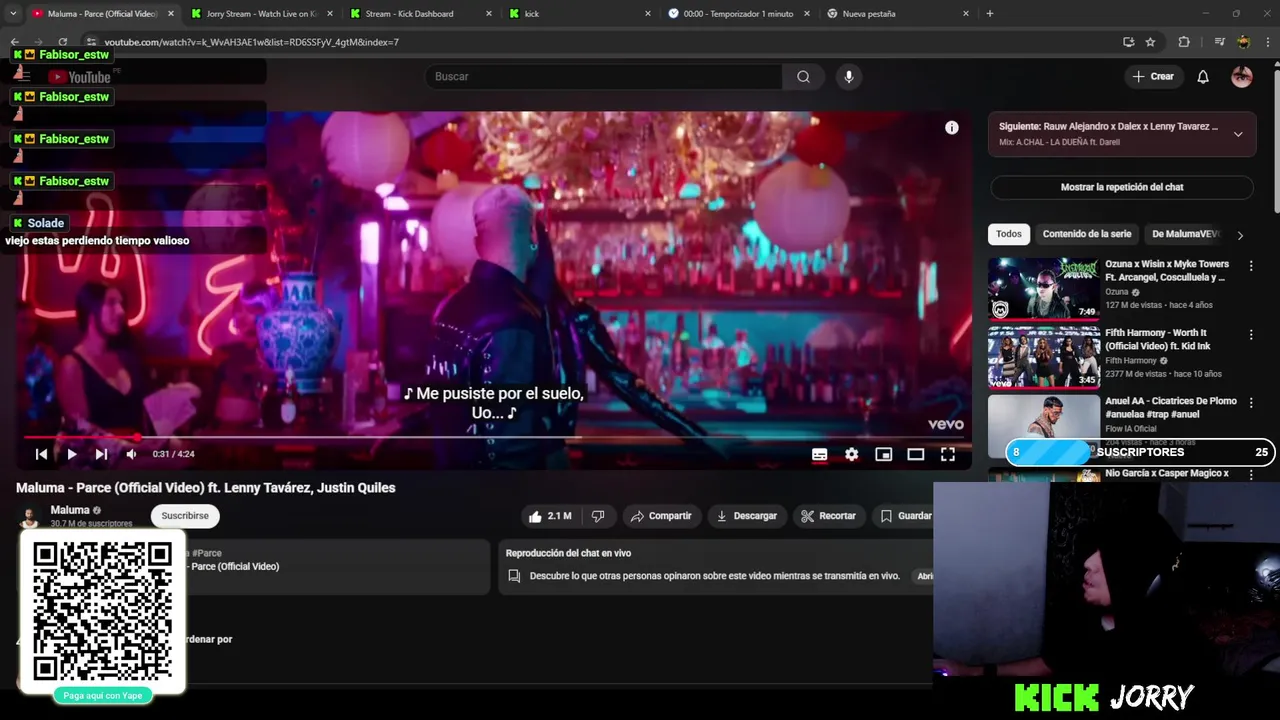Screen dimensions: 1280x720
Task: Mute the video volume
Action: coord(131,454)
